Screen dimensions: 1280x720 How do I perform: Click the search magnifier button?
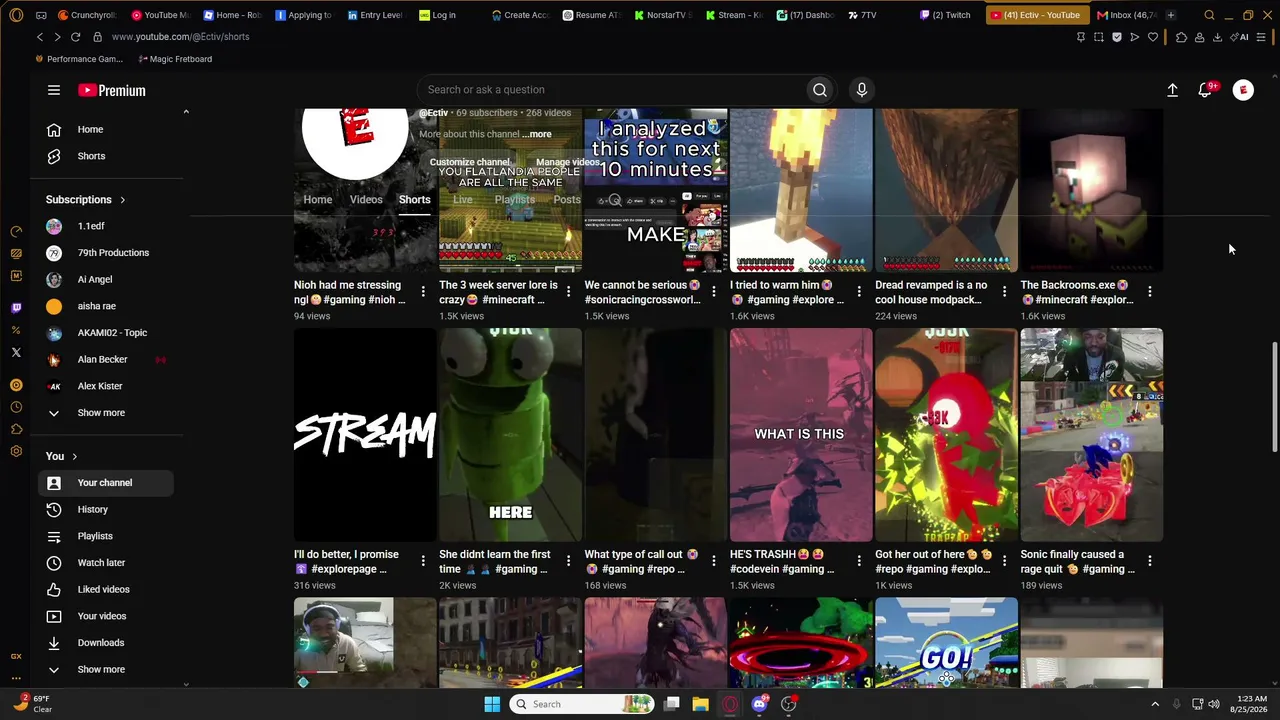[820, 90]
